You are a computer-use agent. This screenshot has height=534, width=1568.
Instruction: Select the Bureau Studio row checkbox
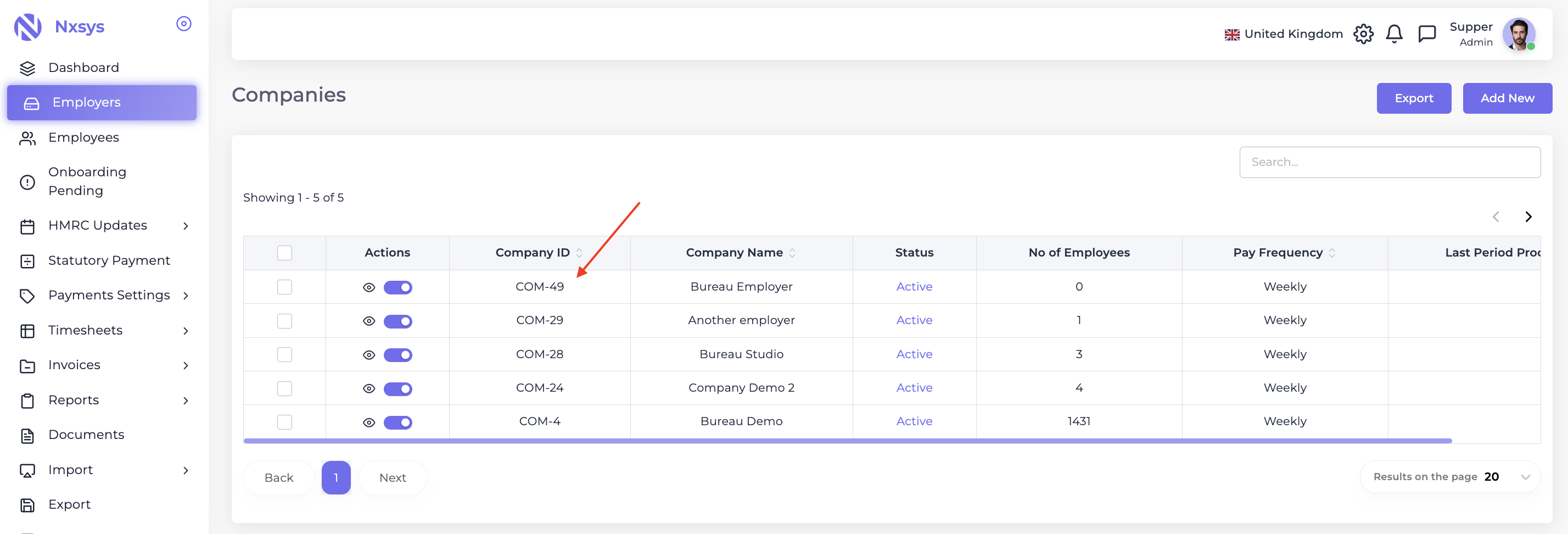284,354
